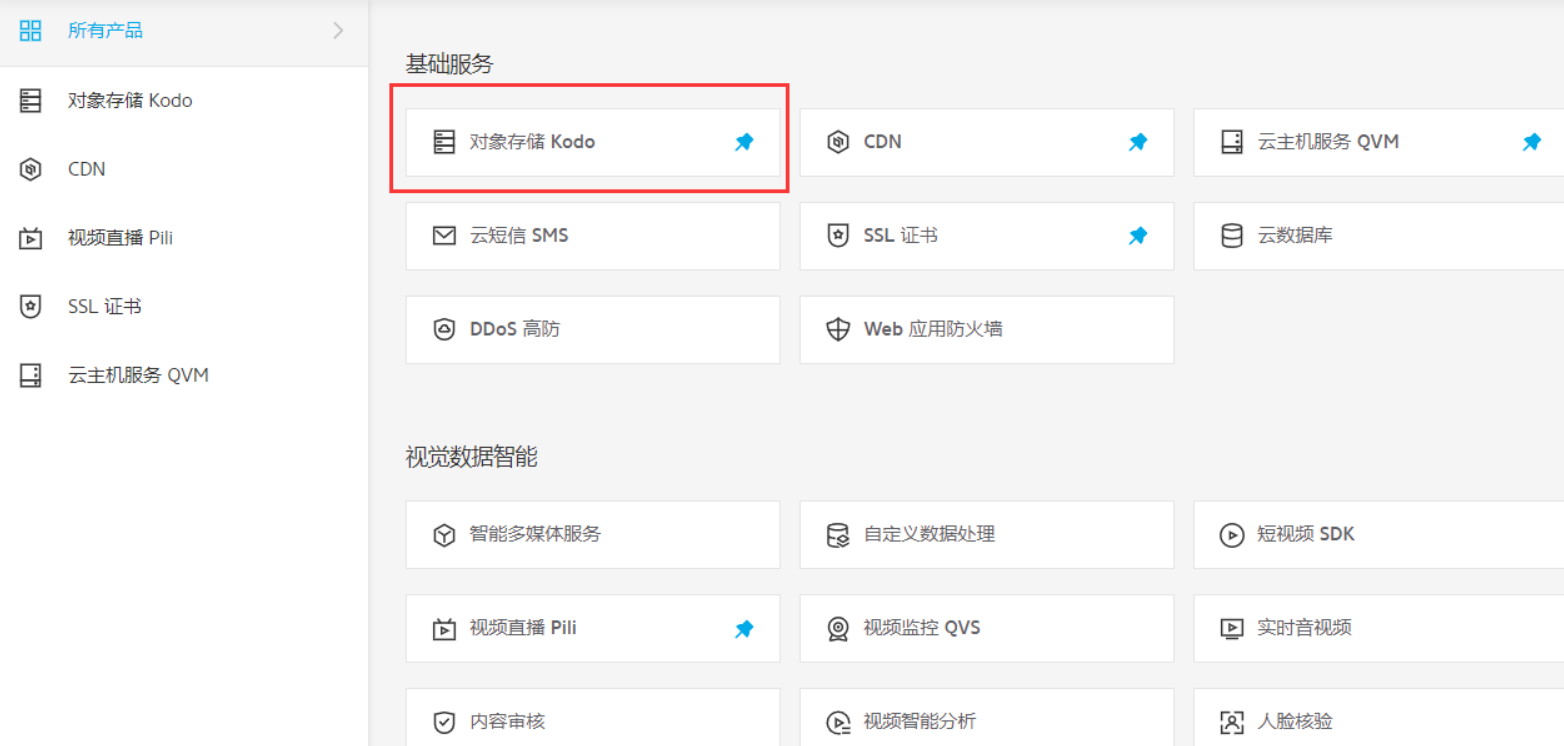The width and height of the screenshot is (1564, 746).
Task: Click the play circle icon for 短视频 SDK
Action: 1232,535
